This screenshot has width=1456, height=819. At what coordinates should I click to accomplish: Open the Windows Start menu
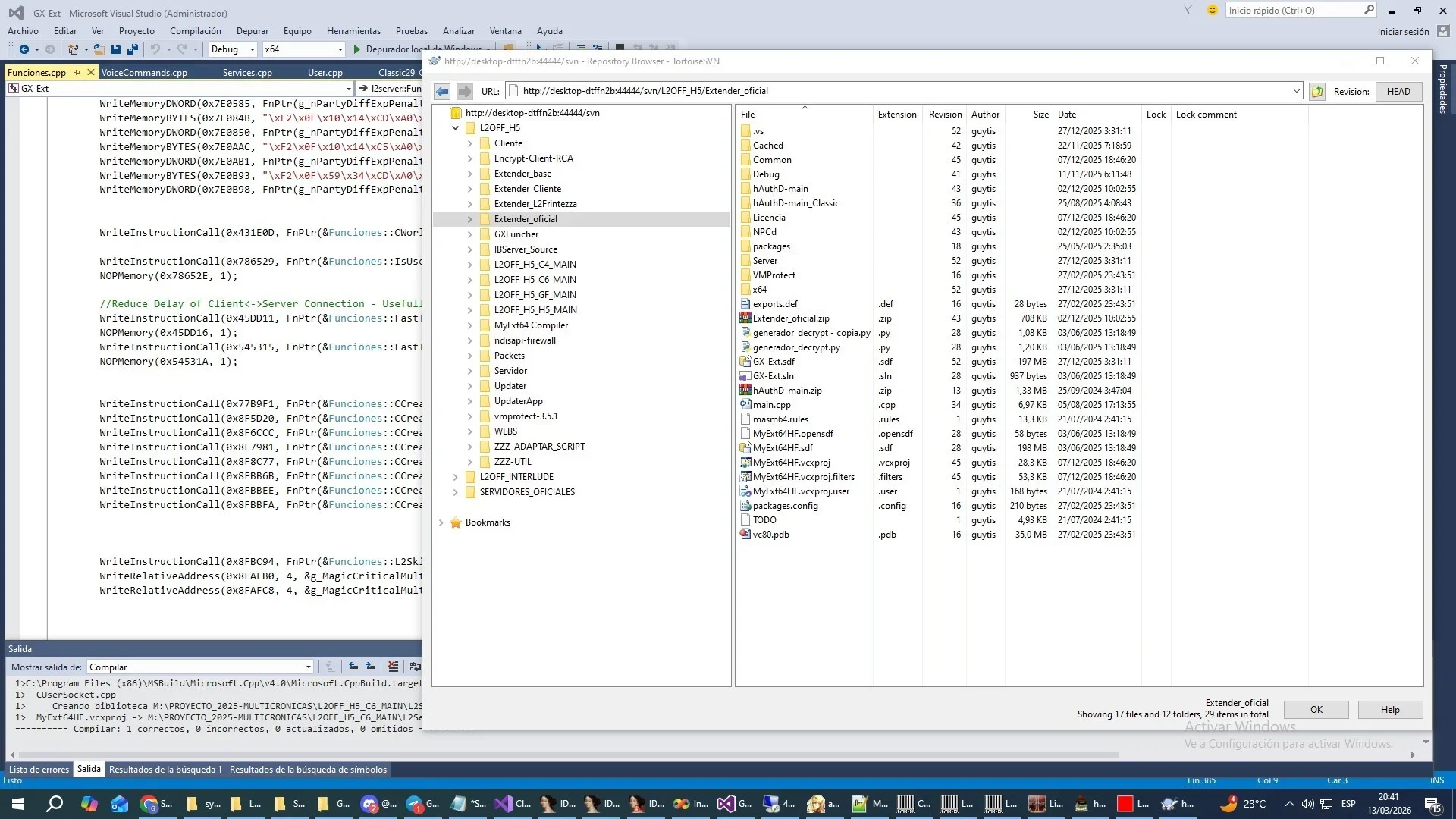pos(18,804)
